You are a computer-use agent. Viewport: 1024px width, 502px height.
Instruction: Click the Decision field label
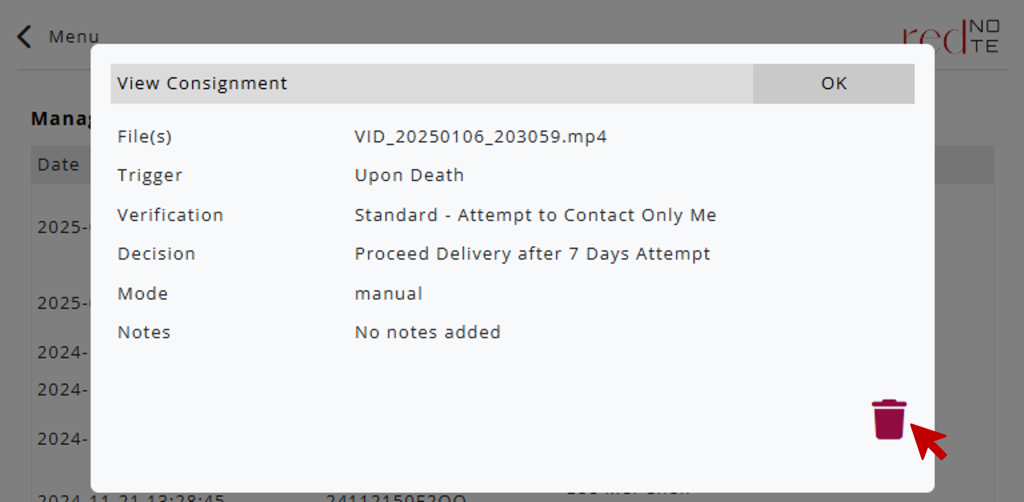point(156,254)
